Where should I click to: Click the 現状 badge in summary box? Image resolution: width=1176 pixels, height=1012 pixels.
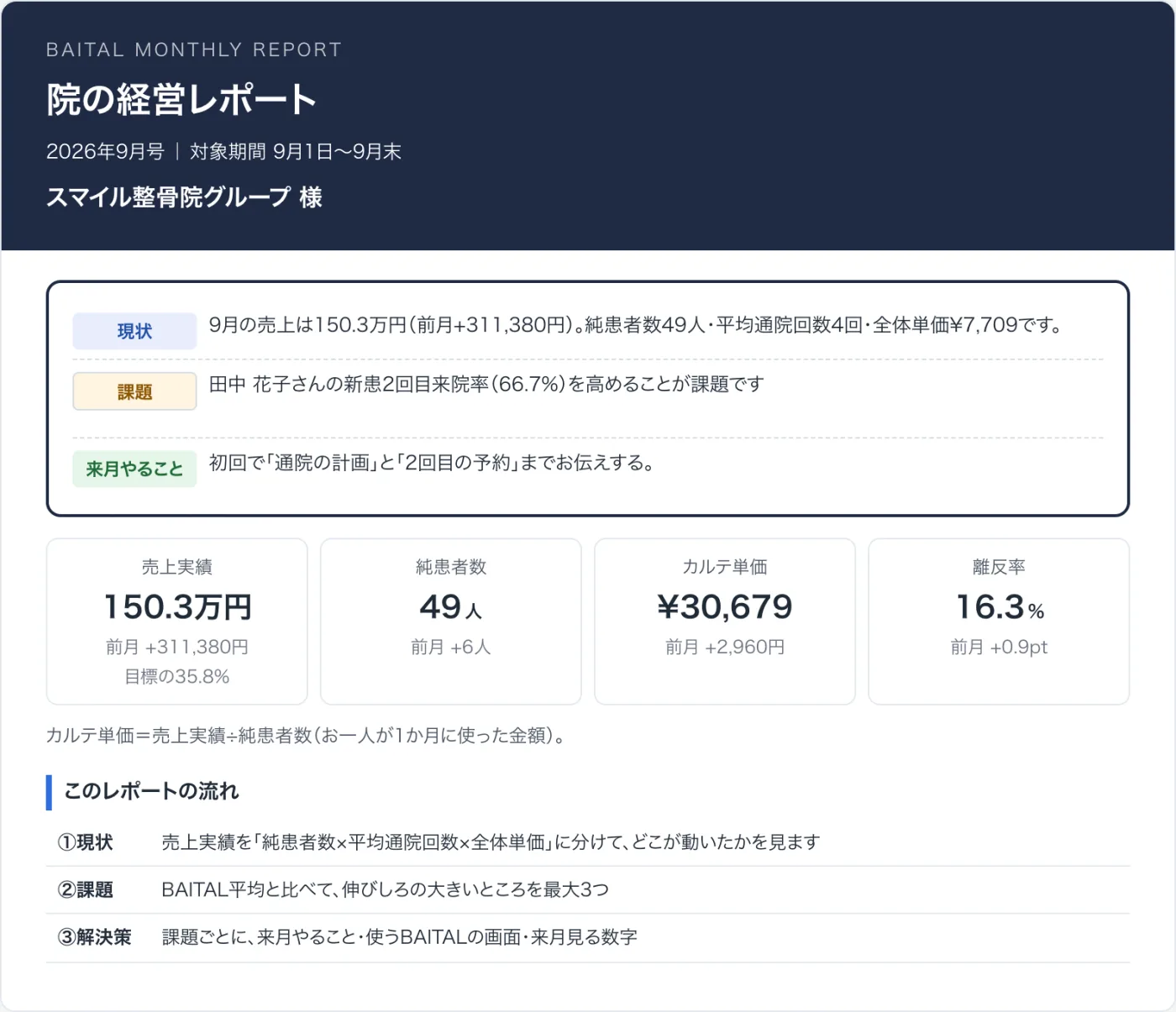pos(134,331)
